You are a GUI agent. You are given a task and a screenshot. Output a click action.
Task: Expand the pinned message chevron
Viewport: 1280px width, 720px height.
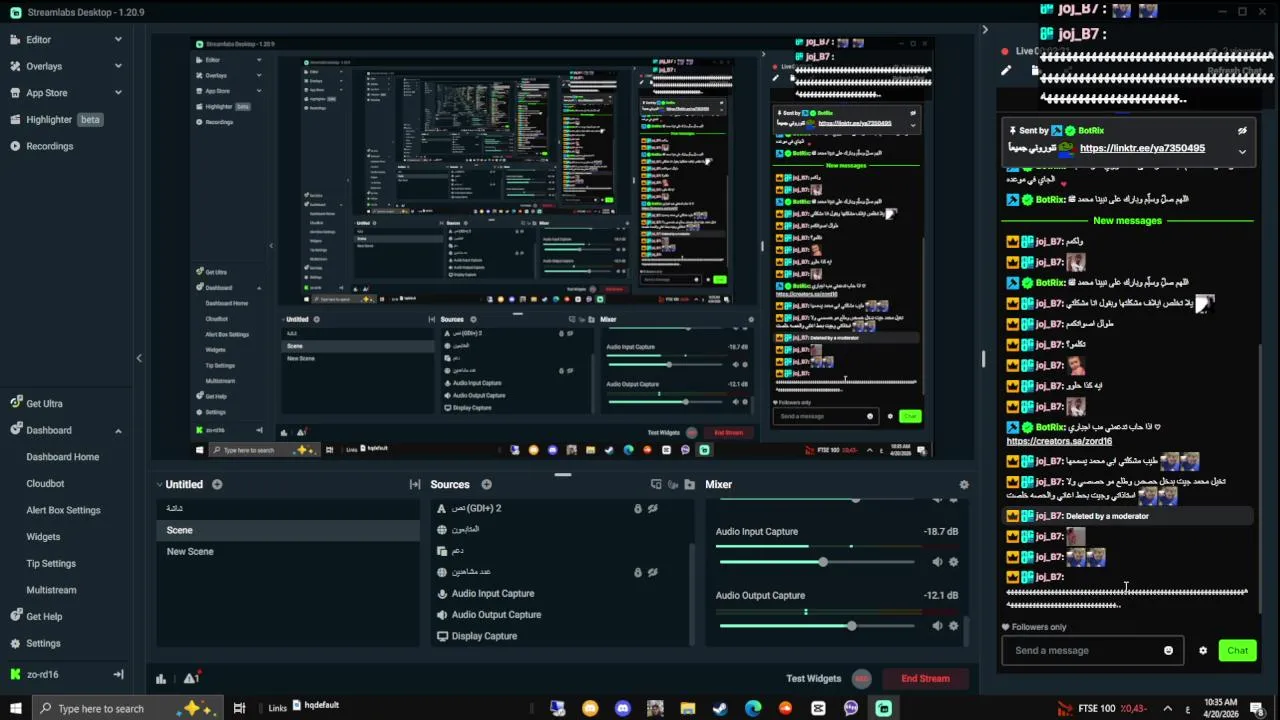1242,152
